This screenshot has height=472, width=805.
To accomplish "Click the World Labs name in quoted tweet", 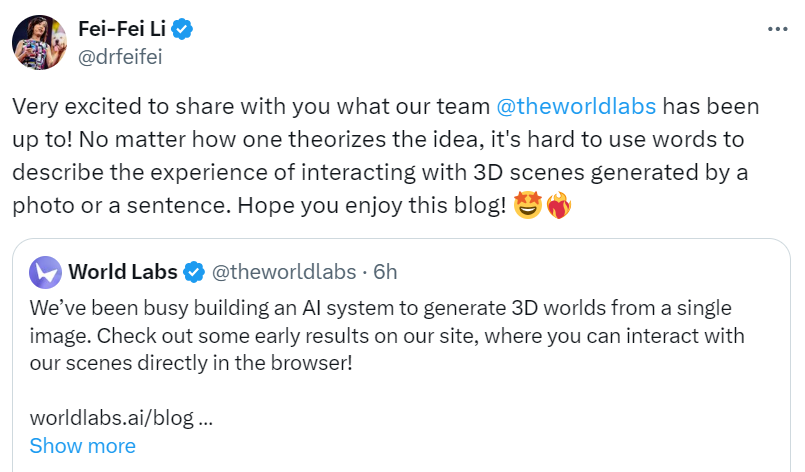I will [123, 272].
